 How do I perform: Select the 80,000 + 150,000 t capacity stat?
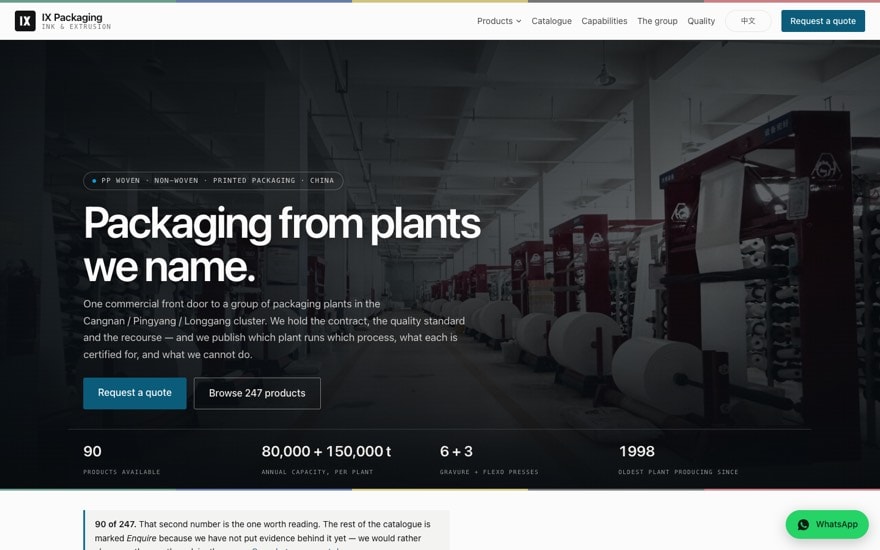[x=326, y=460]
